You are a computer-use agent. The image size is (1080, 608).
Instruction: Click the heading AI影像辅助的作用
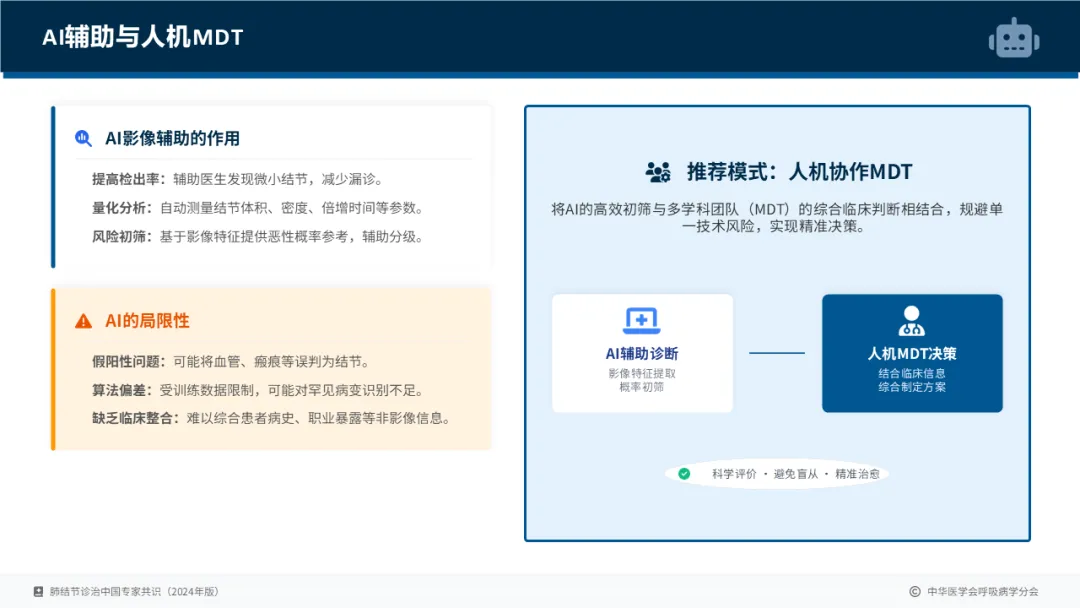pos(172,138)
